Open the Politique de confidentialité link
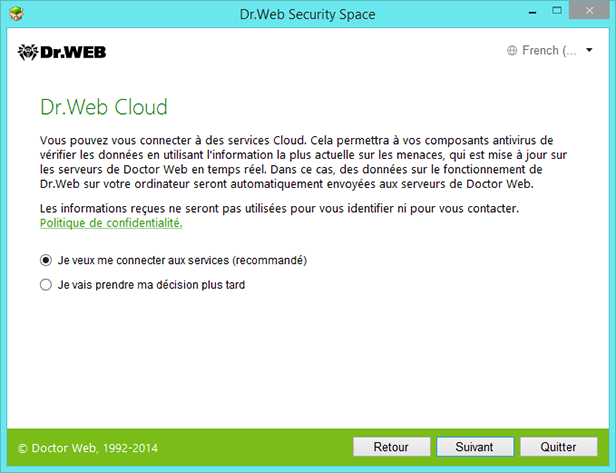The height and width of the screenshot is (473, 616). pyautogui.click(x=111, y=223)
